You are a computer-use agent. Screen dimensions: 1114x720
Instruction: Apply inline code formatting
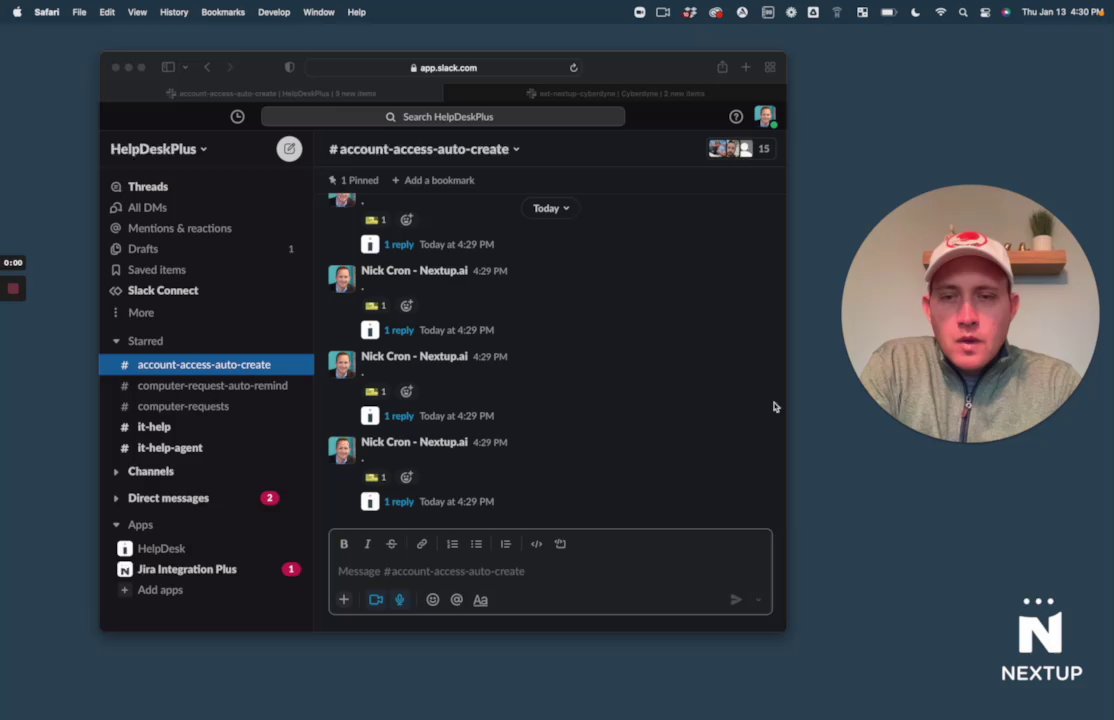coord(536,544)
